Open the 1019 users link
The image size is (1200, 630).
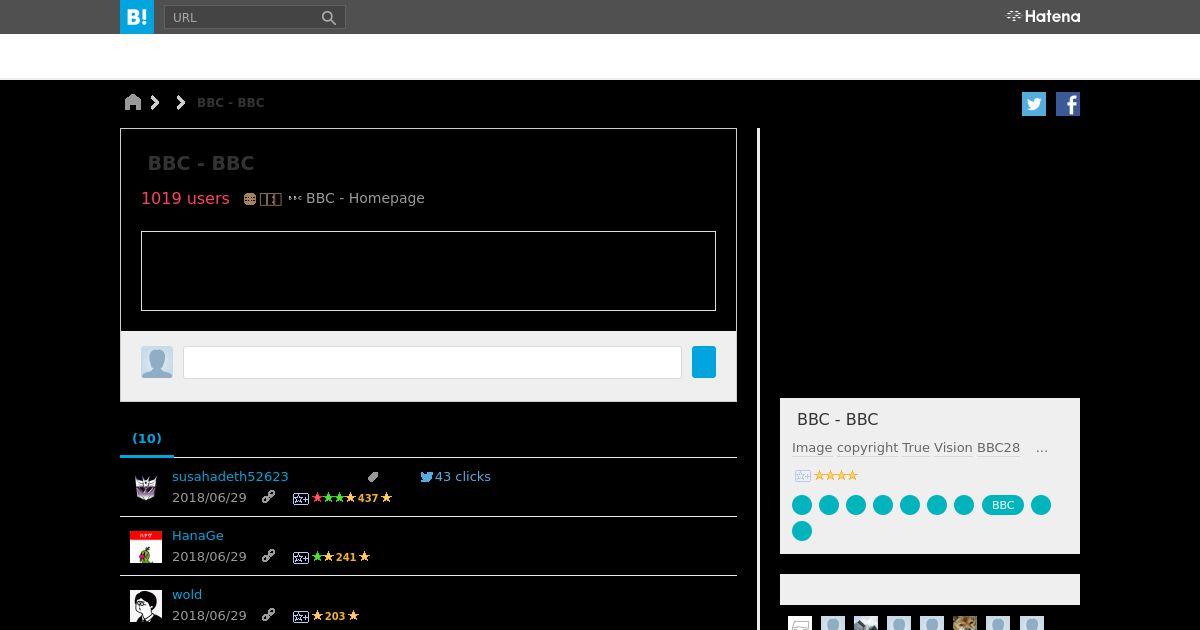point(185,198)
